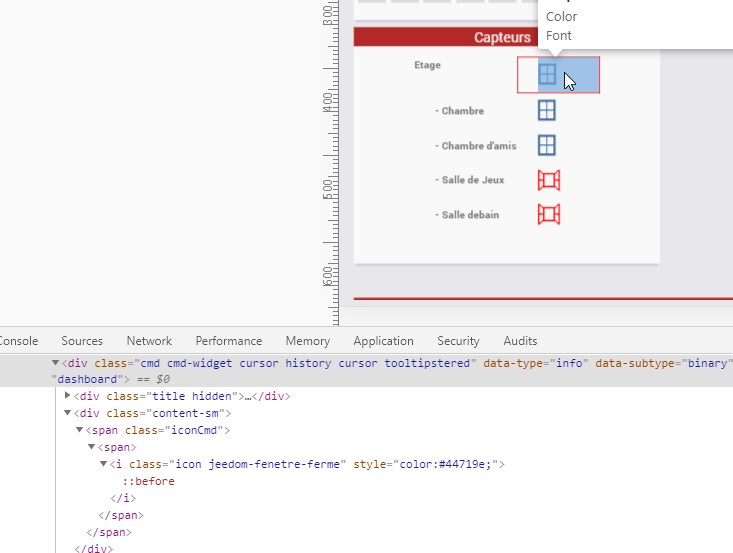Image resolution: width=733 pixels, height=553 pixels.
Task: Collapse the jeedom-fenetre-ferme icon element
Action: coord(103,464)
